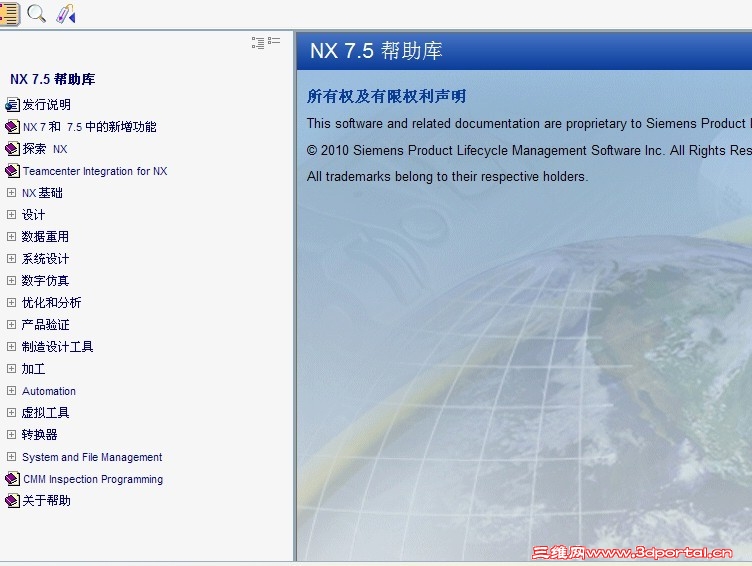
Task: Select System and File Management tree label
Action: [x=92, y=457]
